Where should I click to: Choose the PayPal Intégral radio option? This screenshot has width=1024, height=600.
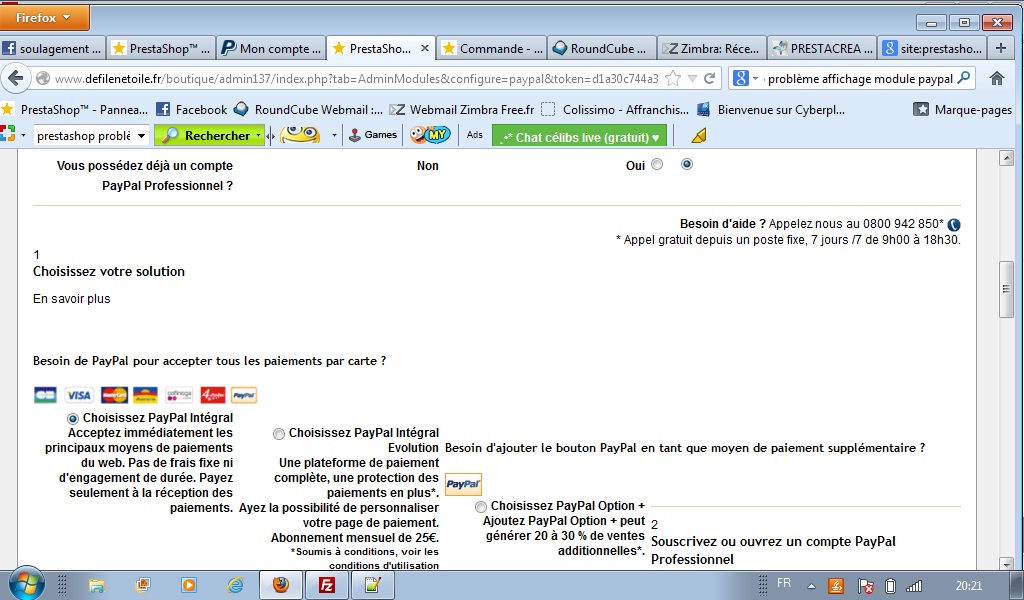pyautogui.click(x=72, y=418)
